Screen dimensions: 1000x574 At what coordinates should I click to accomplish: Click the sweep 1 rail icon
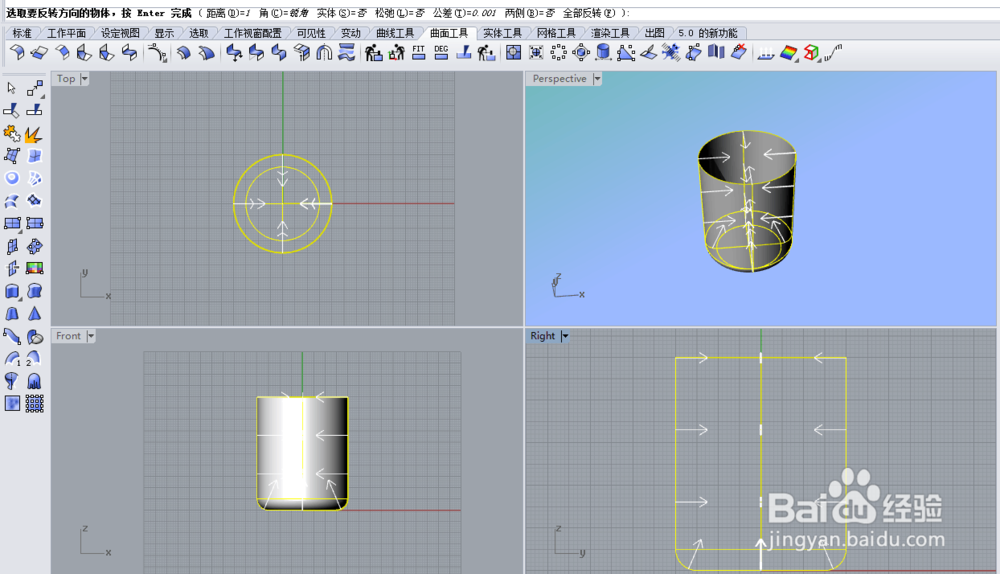[x=12, y=359]
